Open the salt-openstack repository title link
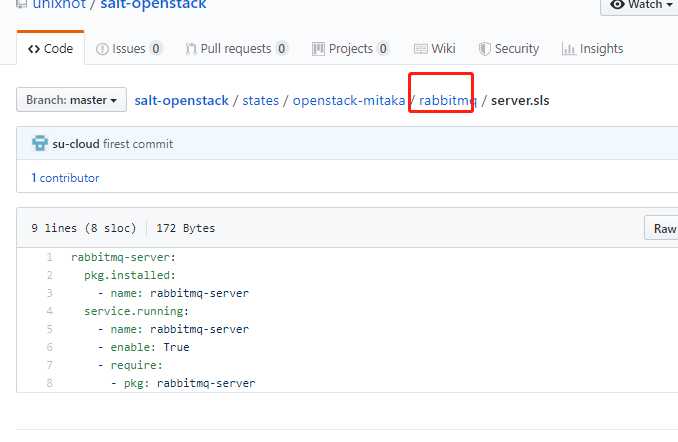Image resolution: width=678 pixels, height=442 pixels. pos(154,5)
